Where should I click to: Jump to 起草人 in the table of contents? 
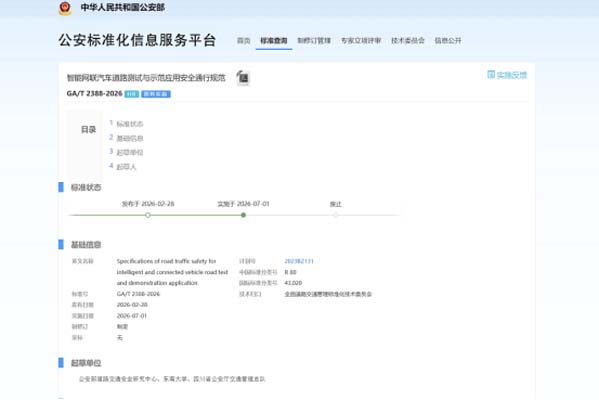tap(126, 167)
